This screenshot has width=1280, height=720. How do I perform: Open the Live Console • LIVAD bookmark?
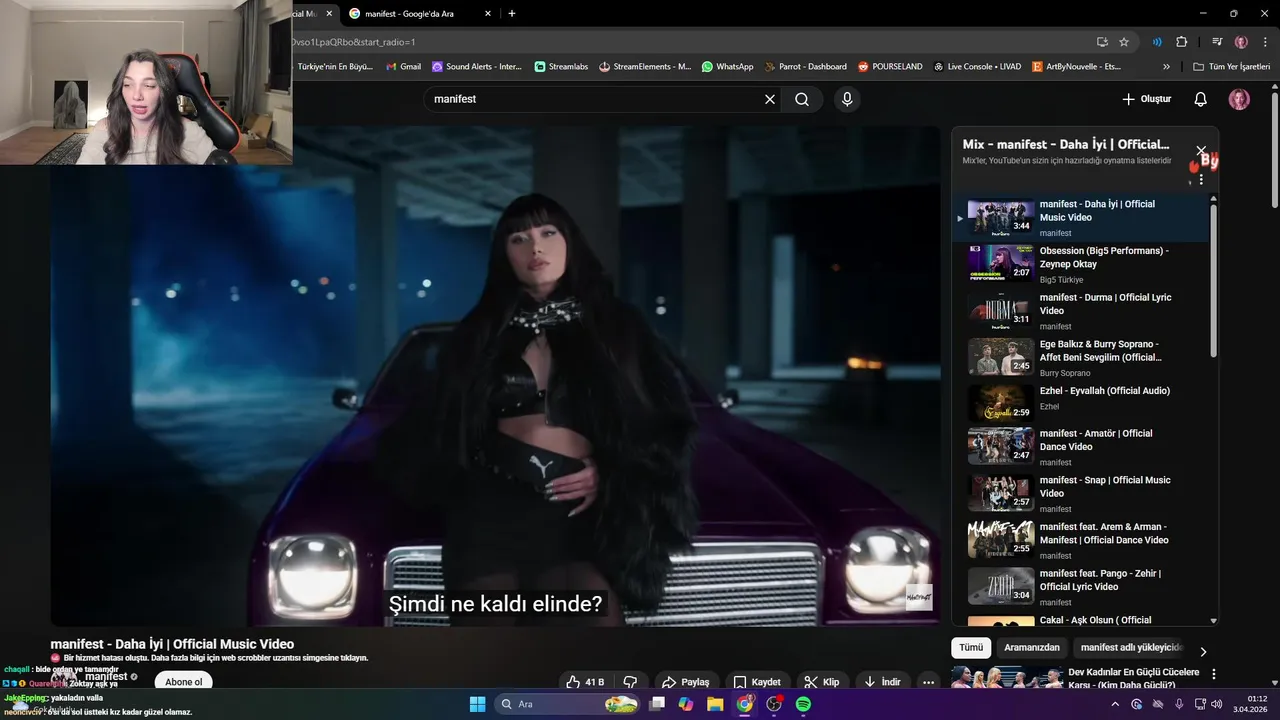click(977, 66)
